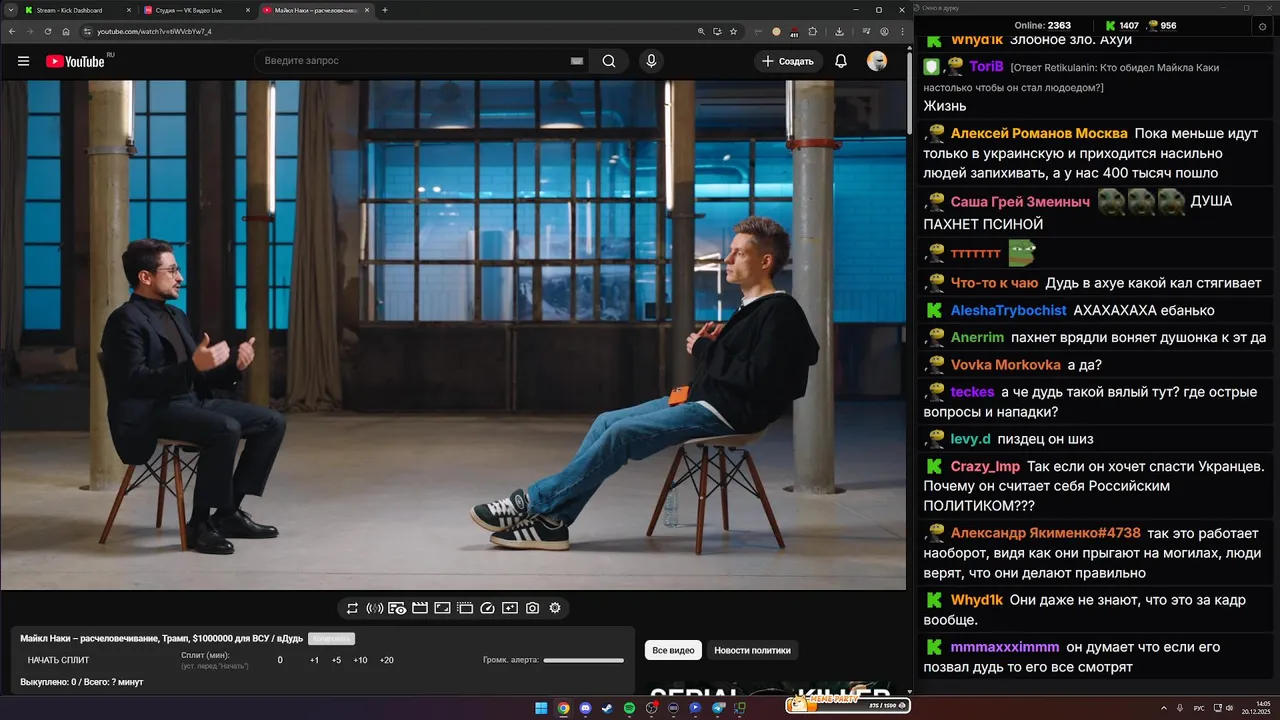Click the loop icon in player toolbar

352,608
